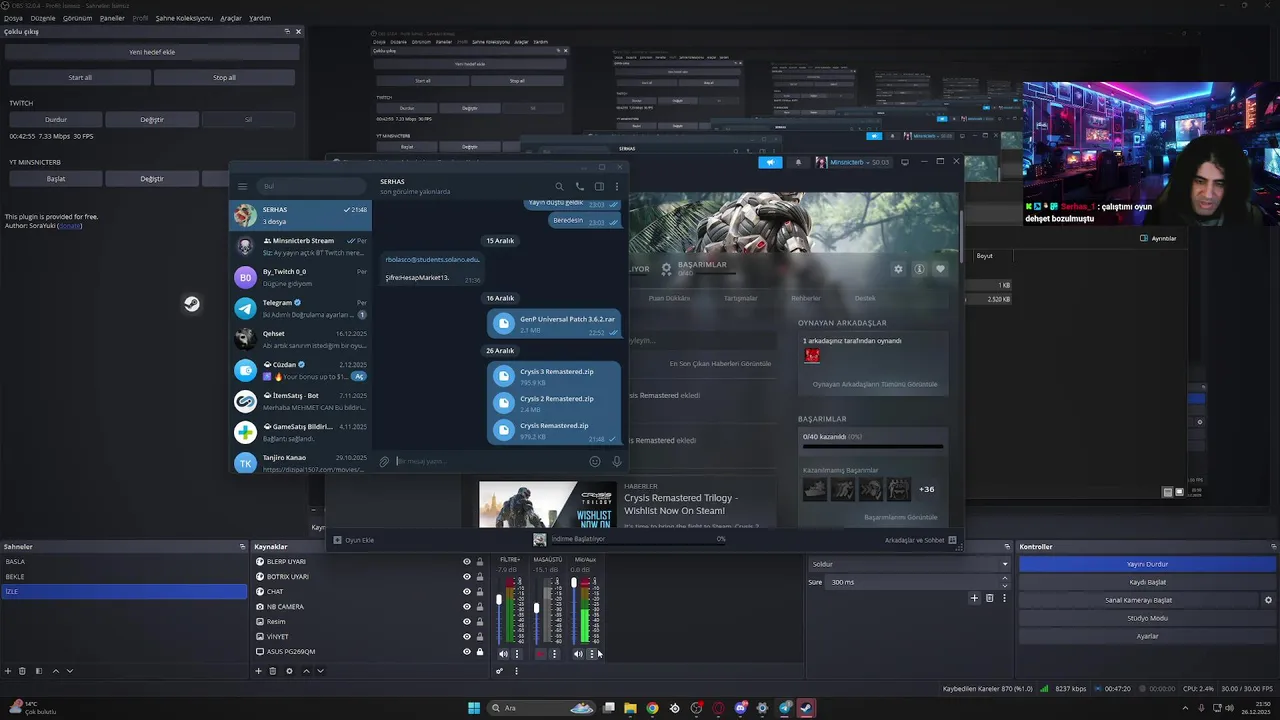Open the Sahne Koleksiyonu menu

pos(185,18)
